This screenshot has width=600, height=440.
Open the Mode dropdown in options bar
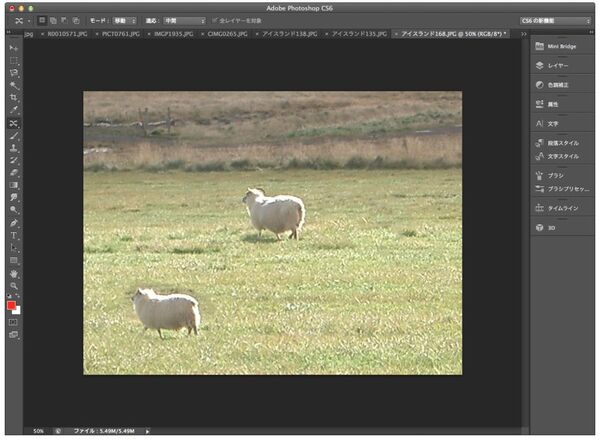coord(125,21)
